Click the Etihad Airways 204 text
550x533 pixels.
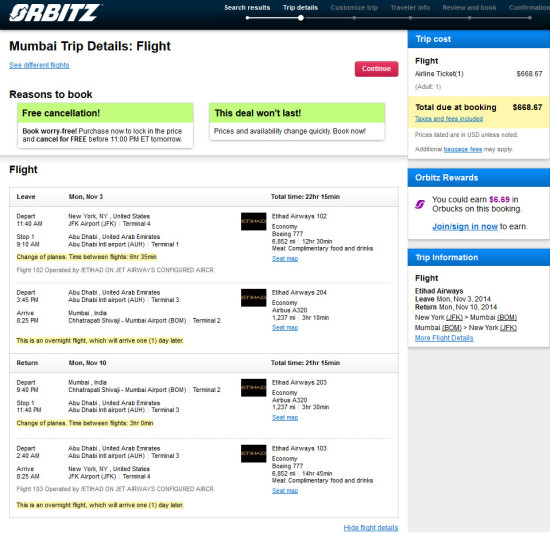point(299,292)
